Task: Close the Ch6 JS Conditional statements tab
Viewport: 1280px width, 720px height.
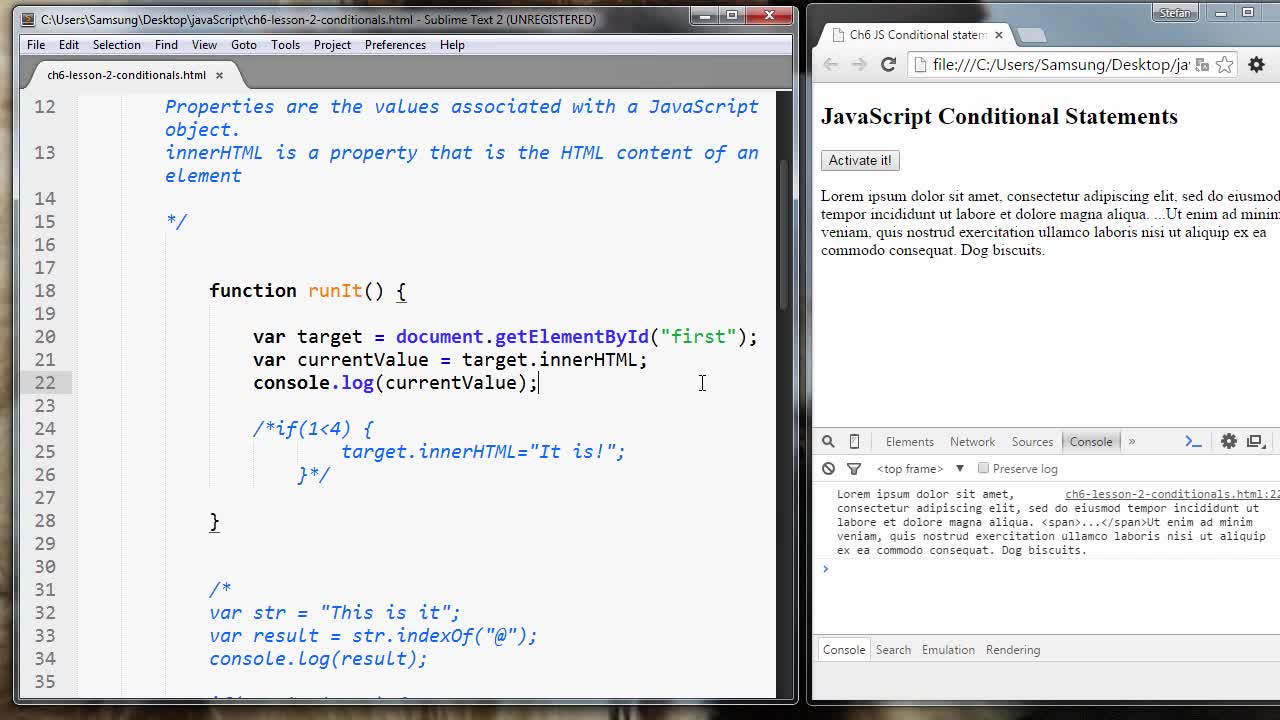Action: point(998,35)
